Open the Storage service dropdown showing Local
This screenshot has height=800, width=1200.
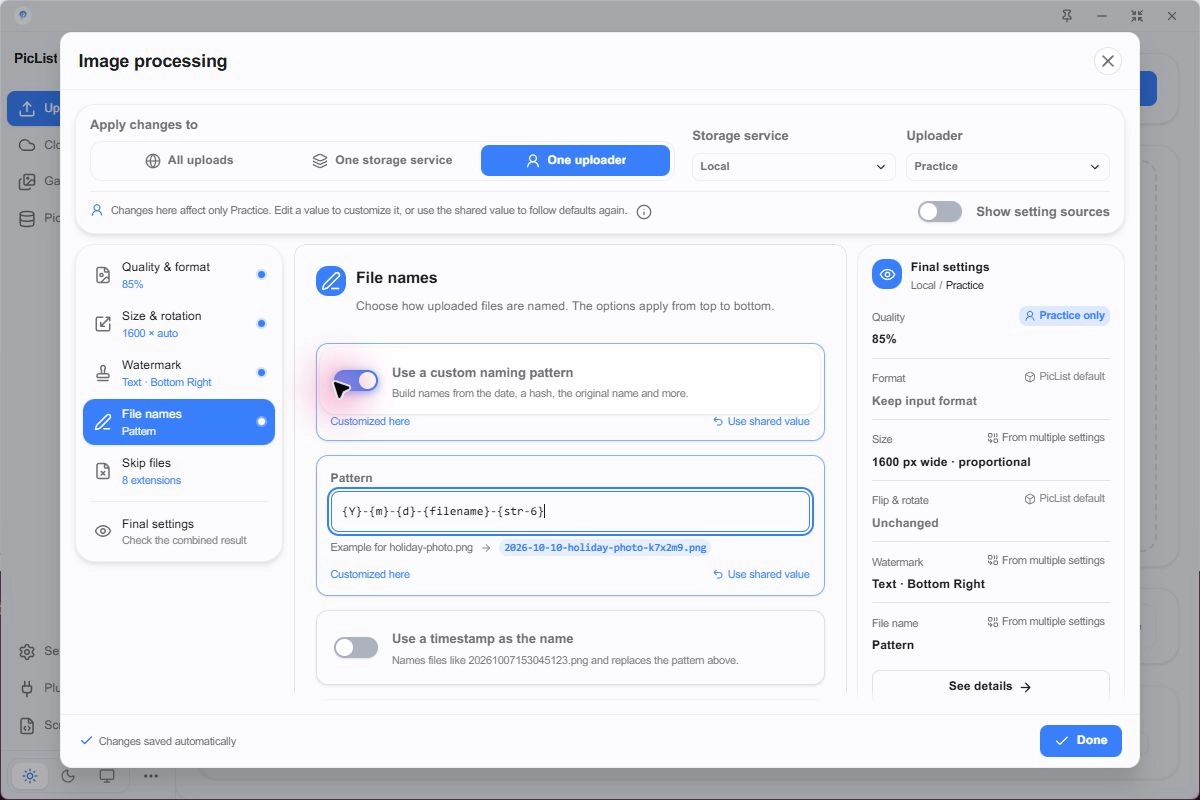tap(794, 166)
